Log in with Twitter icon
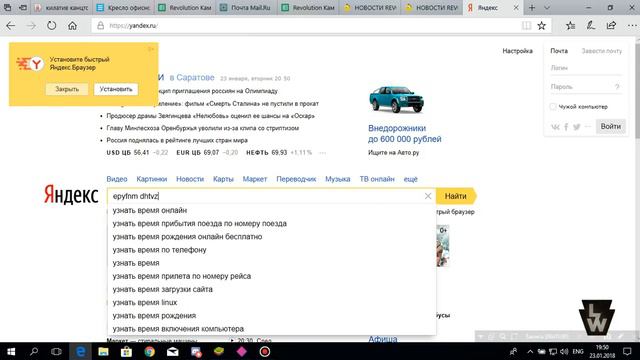The height and width of the screenshot is (360, 640). pyautogui.click(x=577, y=127)
